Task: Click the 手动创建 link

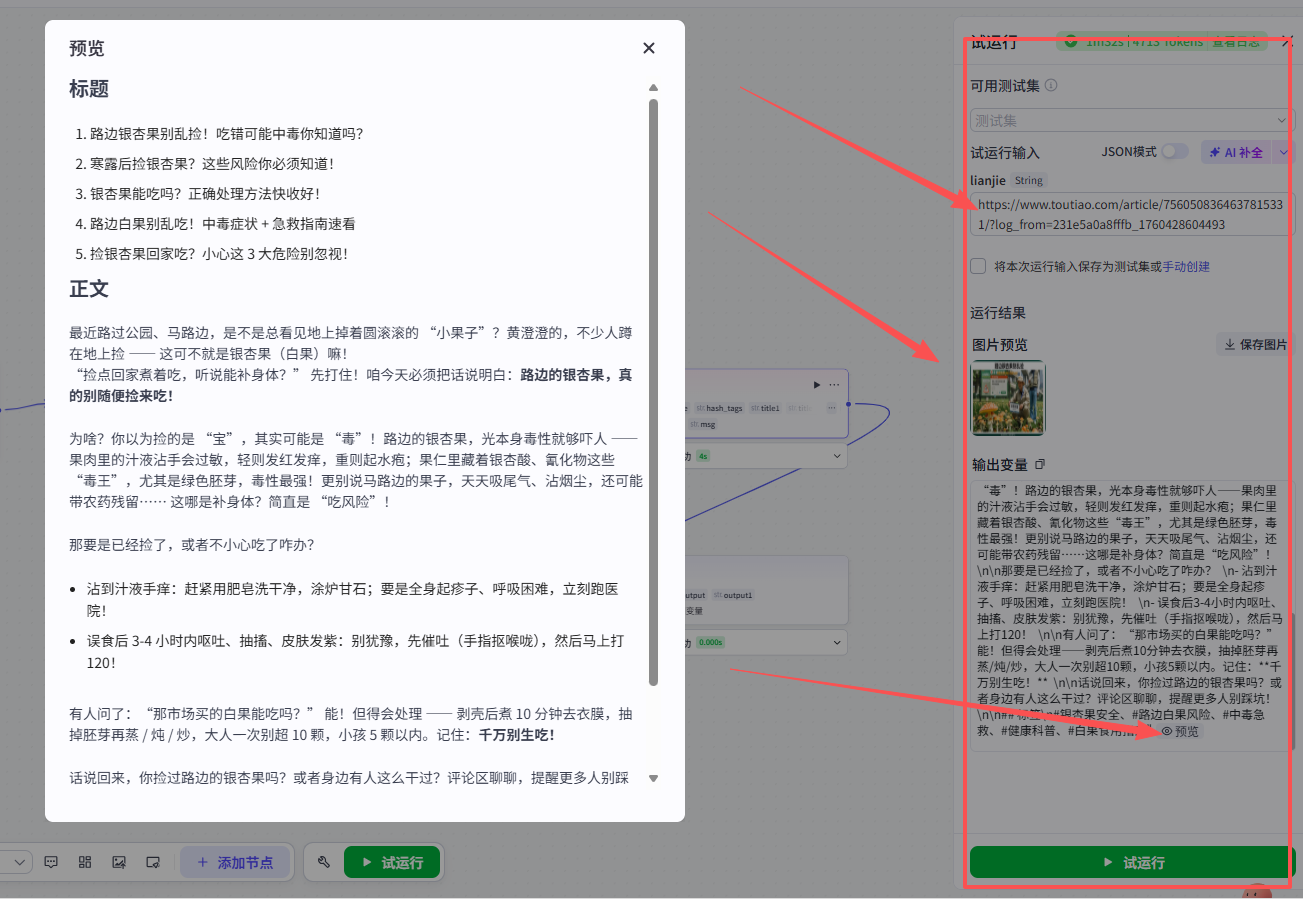Action: coord(1186,266)
